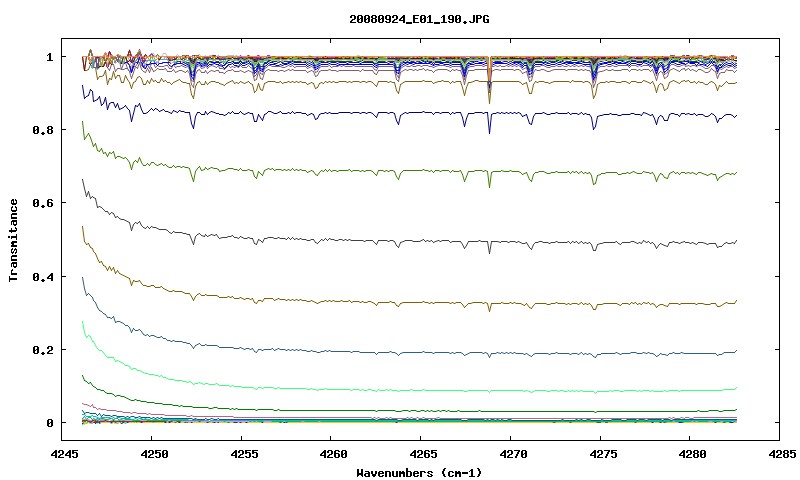Viewport: 800px width, 480px height.
Task: Click the Wavenumbers (cm-1) x-axis label
Action: point(419,473)
